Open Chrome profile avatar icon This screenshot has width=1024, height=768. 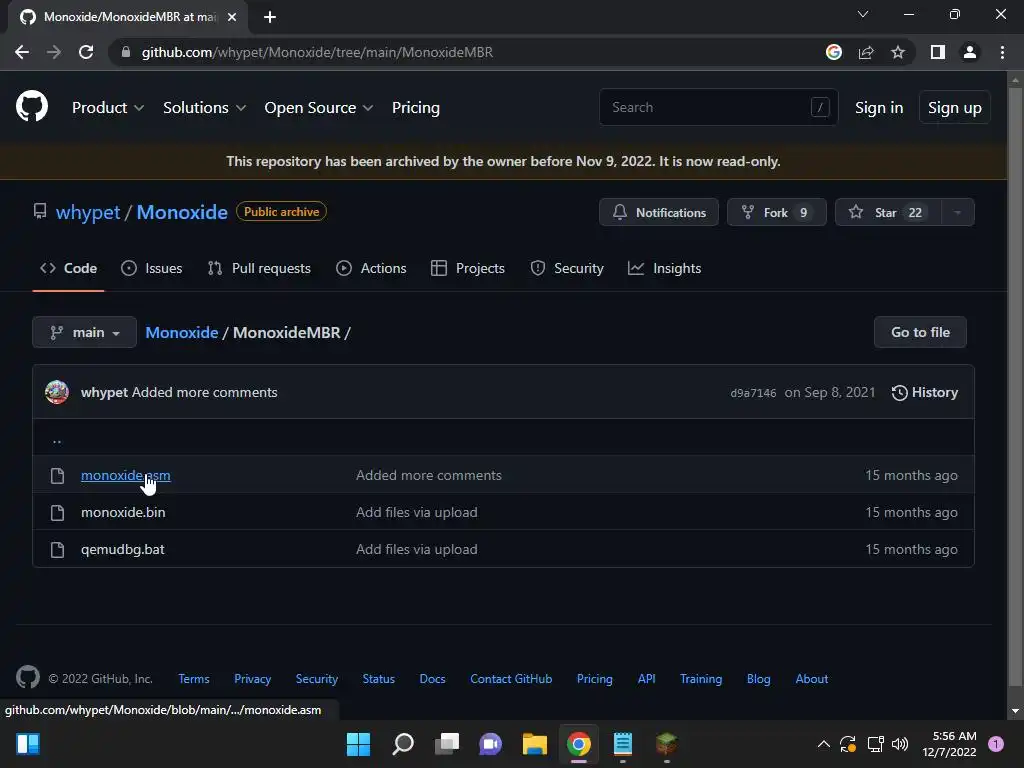click(x=970, y=52)
